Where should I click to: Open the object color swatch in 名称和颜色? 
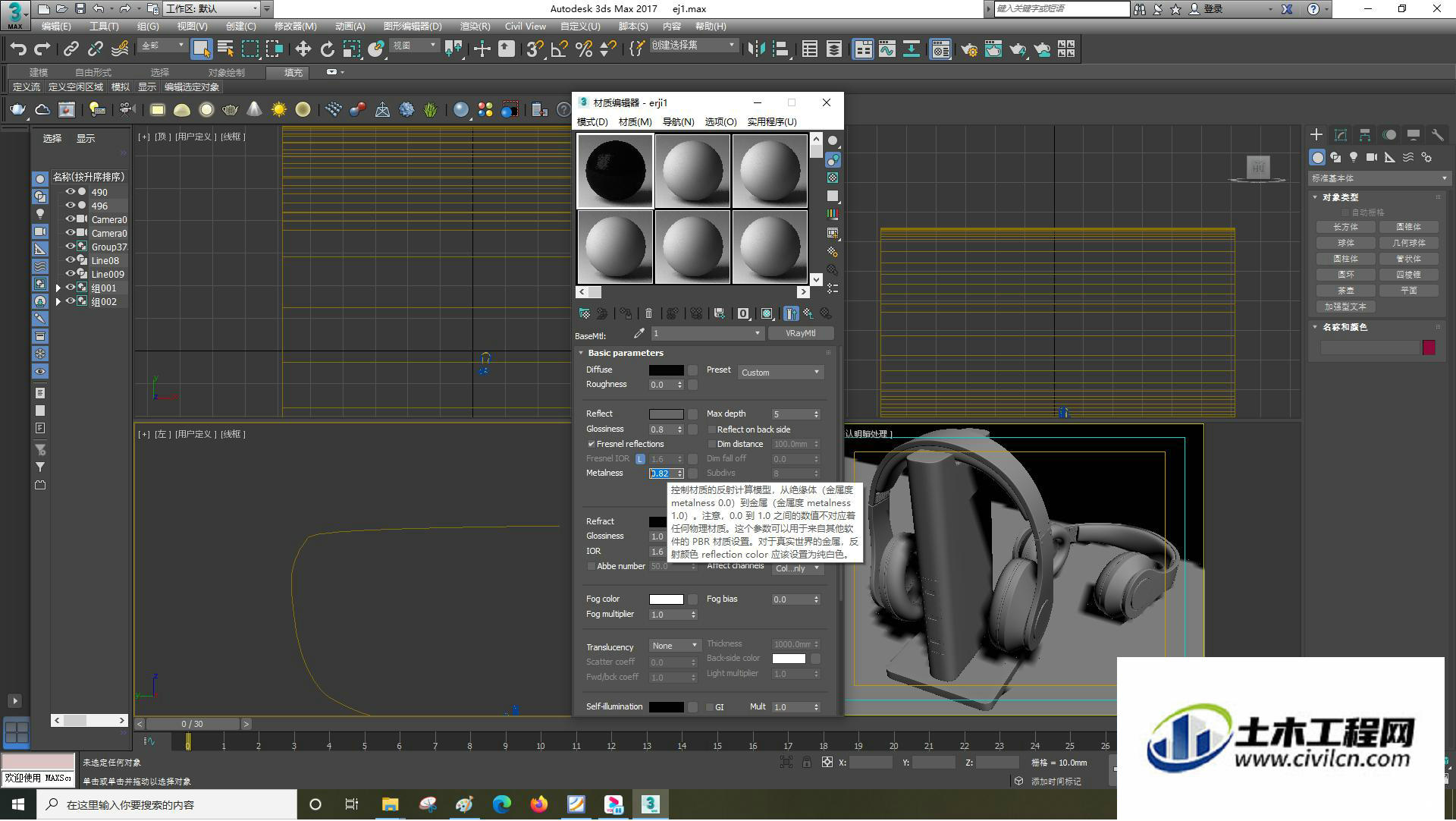pyautogui.click(x=1429, y=348)
